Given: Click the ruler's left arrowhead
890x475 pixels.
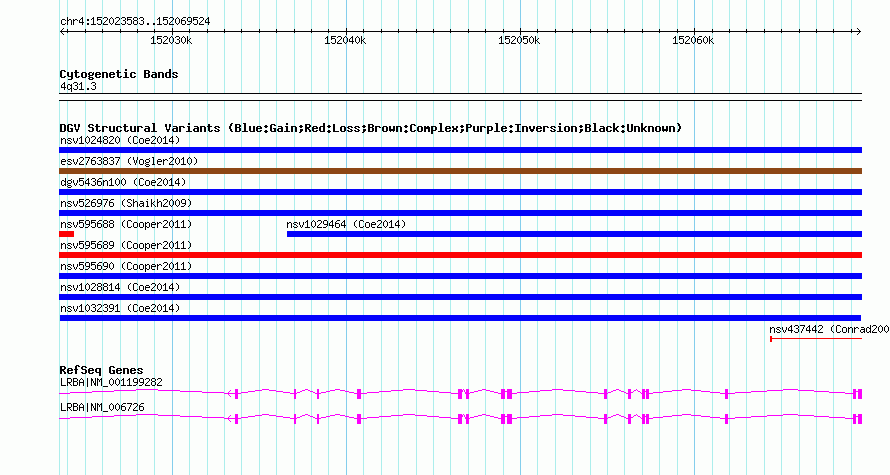Looking at the screenshot, I should click(62, 32).
